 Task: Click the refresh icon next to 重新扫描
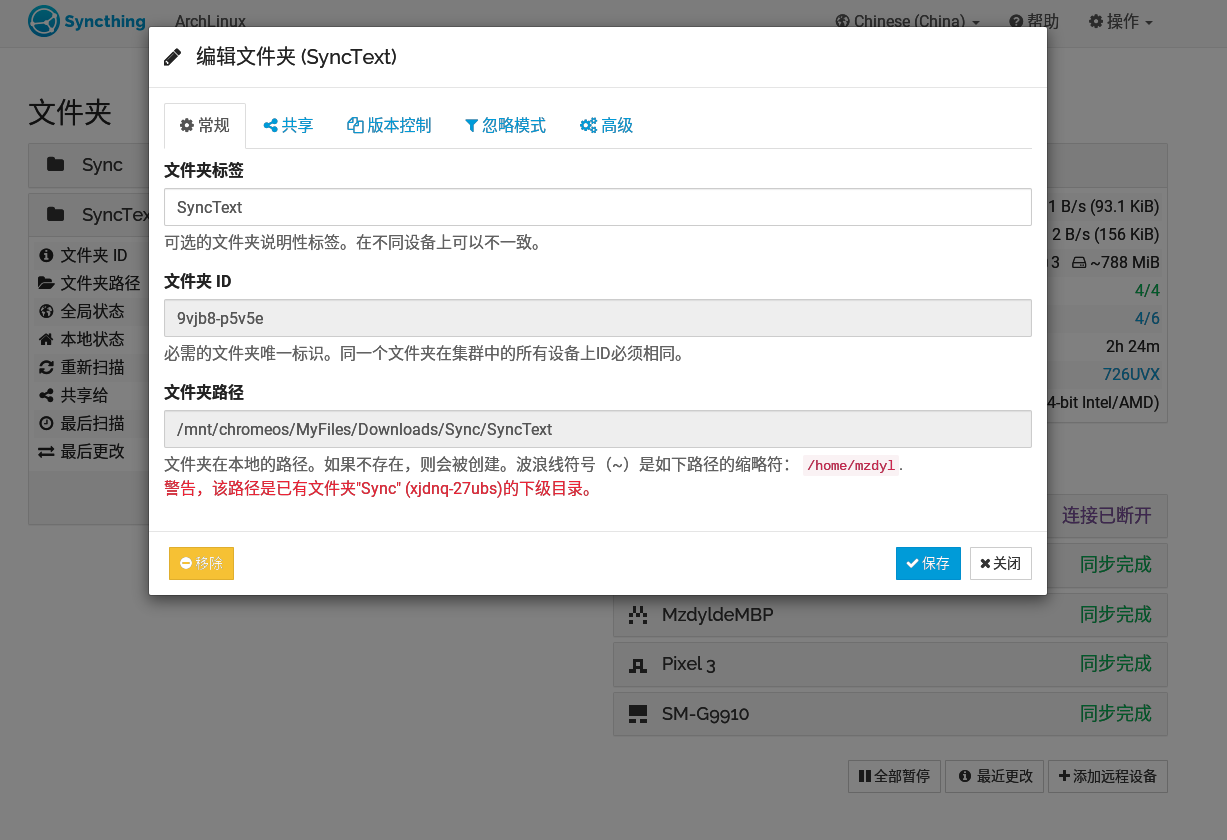(45, 367)
